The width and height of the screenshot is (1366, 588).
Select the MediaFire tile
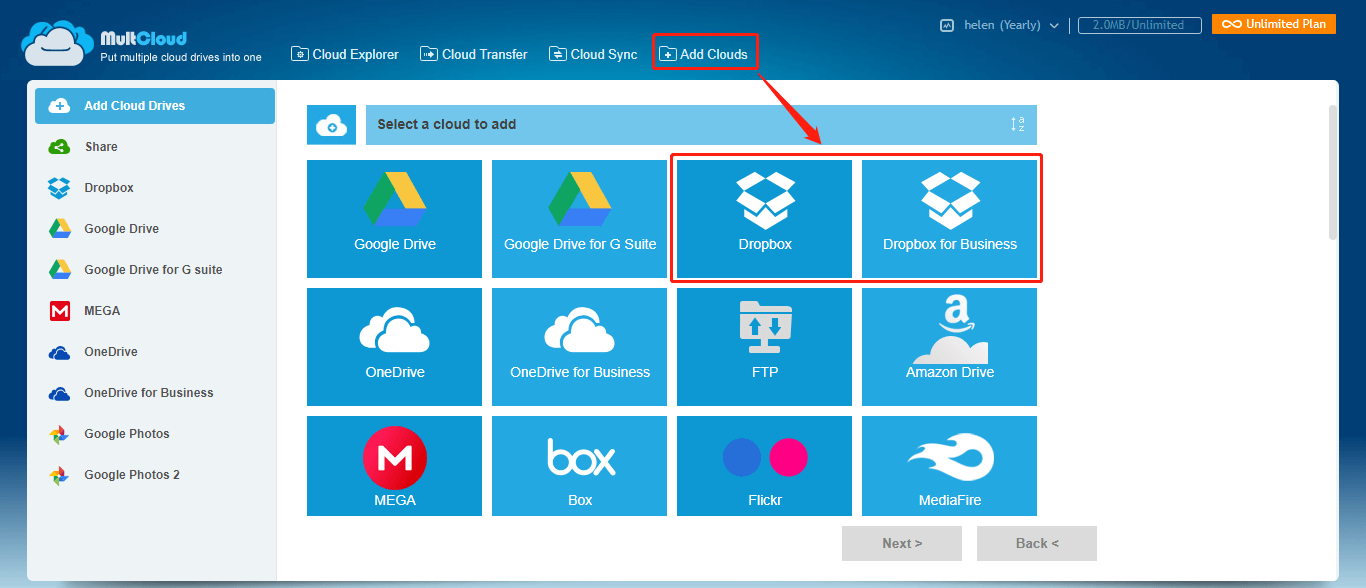coord(949,466)
